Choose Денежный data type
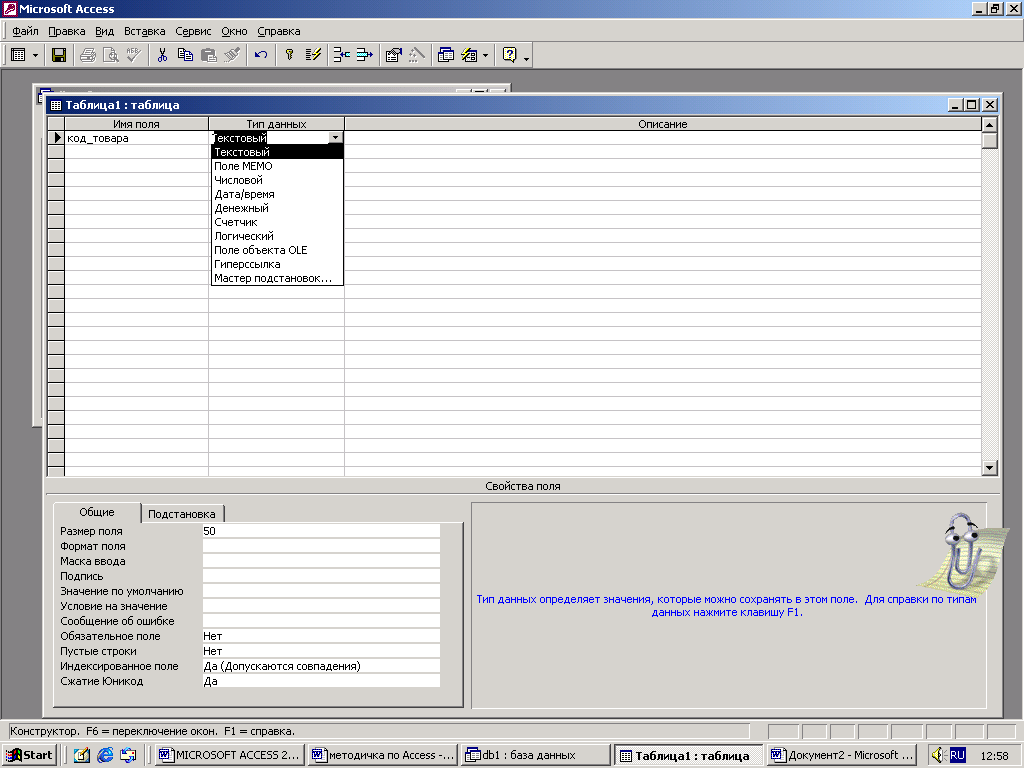1024x768 pixels. pos(278,208)
